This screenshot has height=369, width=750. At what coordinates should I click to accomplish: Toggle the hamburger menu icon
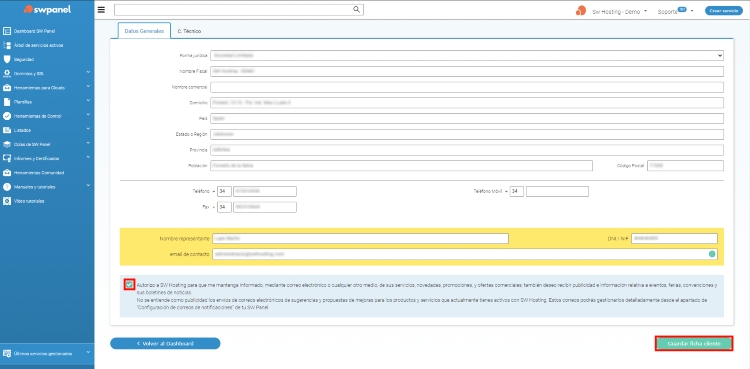[x=101, y=10]
